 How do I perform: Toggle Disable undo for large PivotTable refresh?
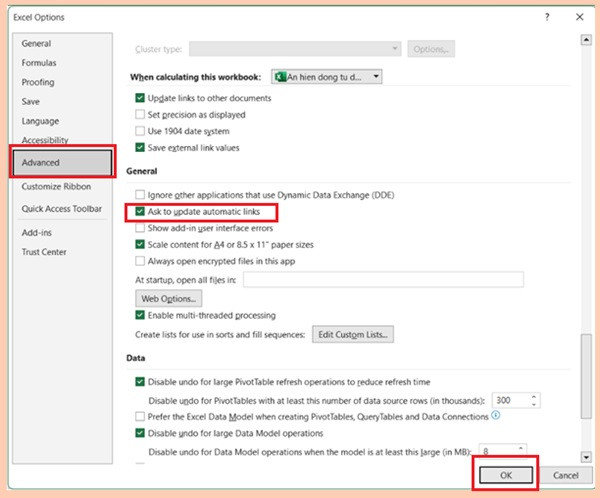(x=140, y=382)
